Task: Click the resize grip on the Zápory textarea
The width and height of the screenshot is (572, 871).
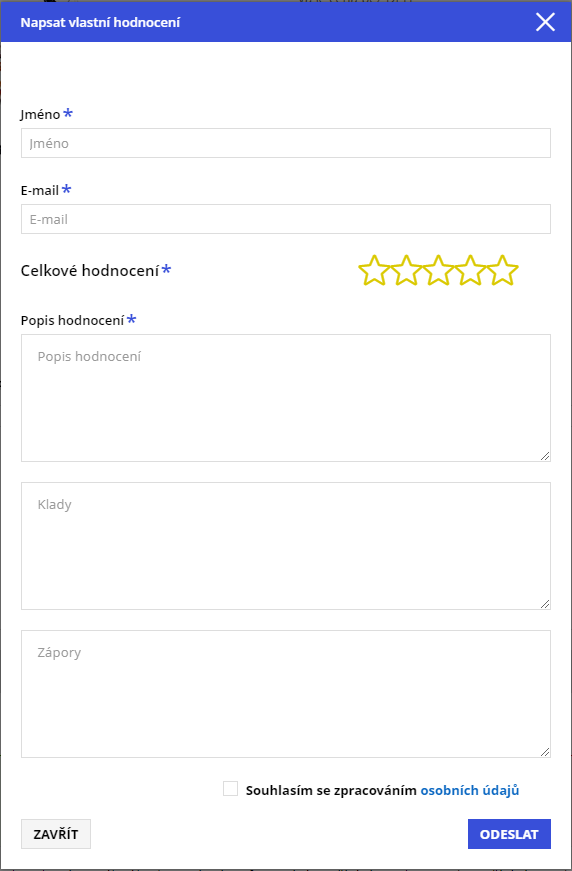Action: [545, 752]
